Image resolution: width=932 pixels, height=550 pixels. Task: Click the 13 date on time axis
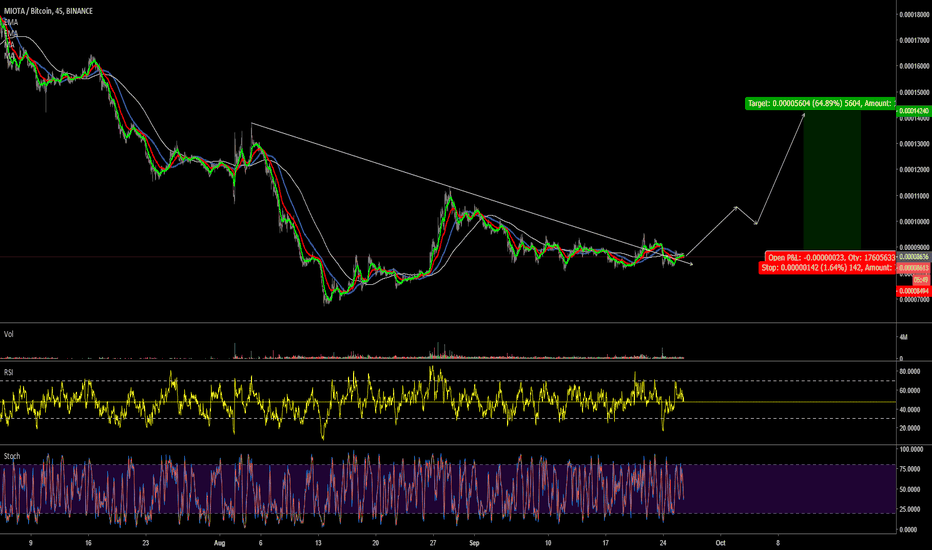click(318, 543)
